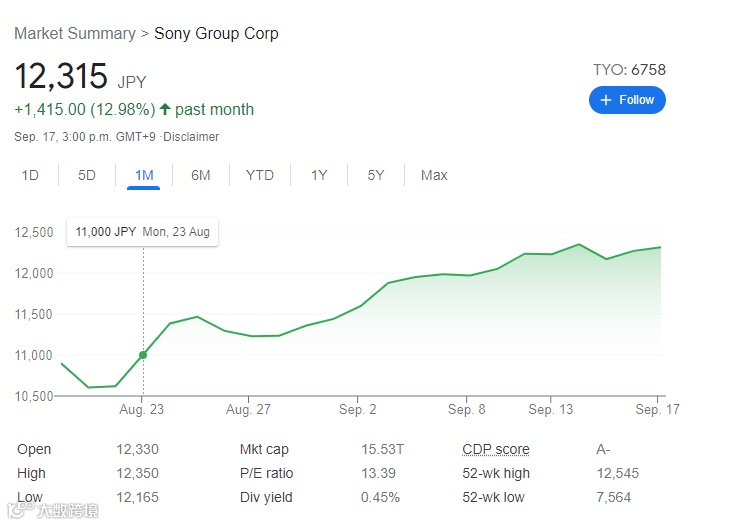Select the 1M time range tab
This screenshot has height=525, width=746.
coord(144,176)
